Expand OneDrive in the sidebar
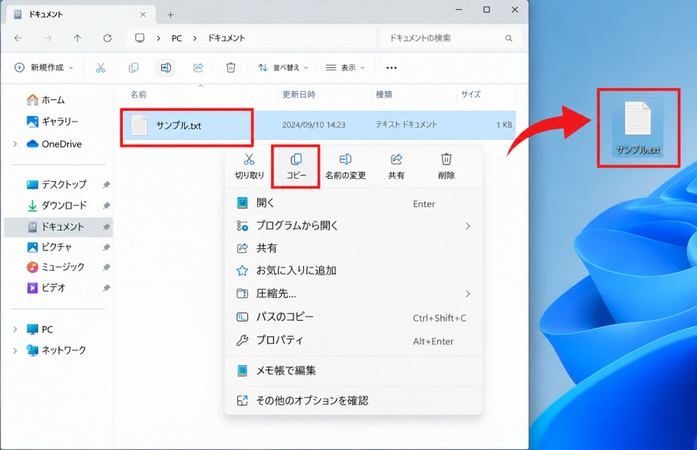Image resolution: width=697 pixels, height=450 pixels. click(15, 144)
